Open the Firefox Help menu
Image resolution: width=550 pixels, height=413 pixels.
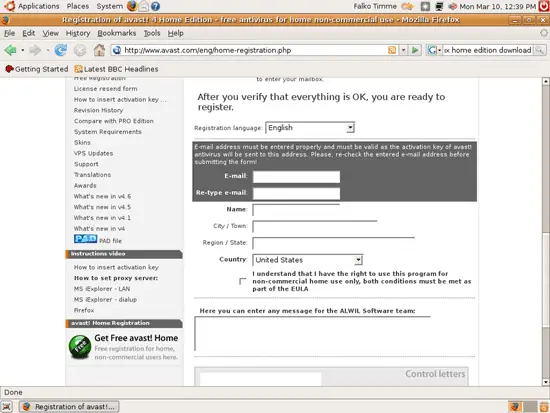pos(175,33)
